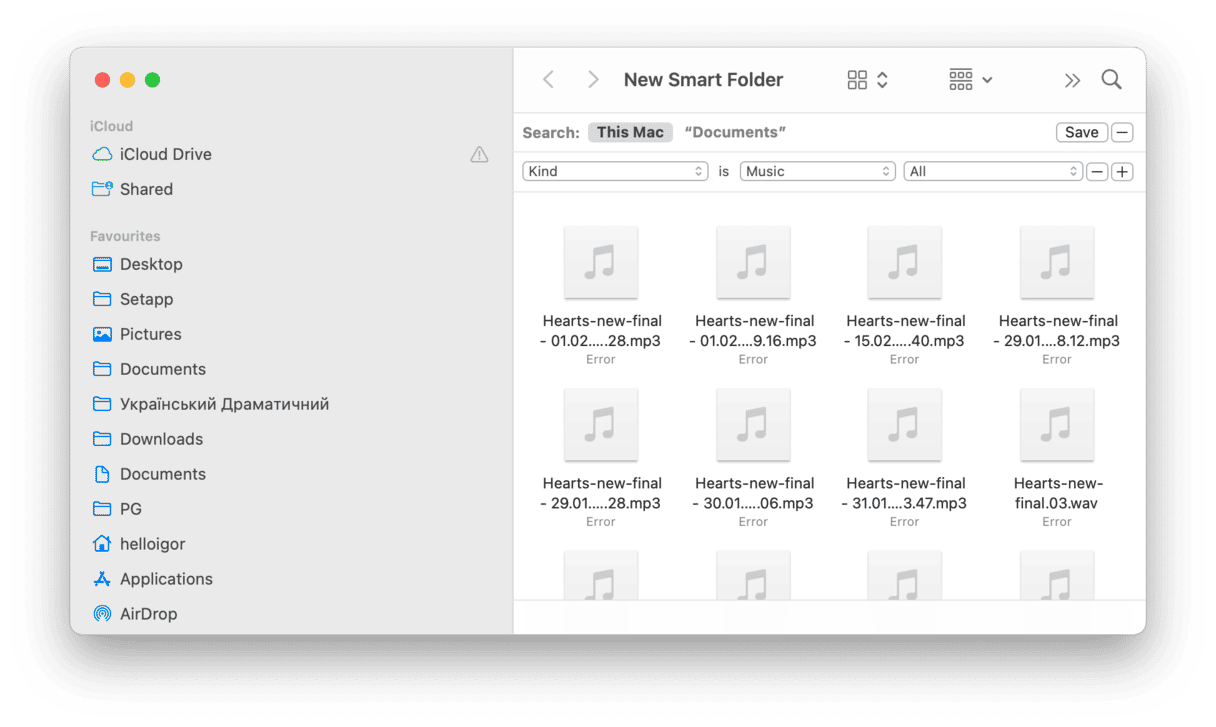The height and width of the screenshot is (727, 1216).
Task: Open the All subtype dropdown
Action: tap(992, 172)
